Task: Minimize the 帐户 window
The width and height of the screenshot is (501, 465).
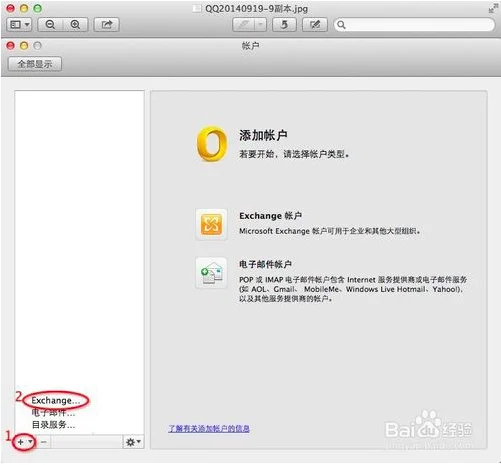Action: coord(24,46)
